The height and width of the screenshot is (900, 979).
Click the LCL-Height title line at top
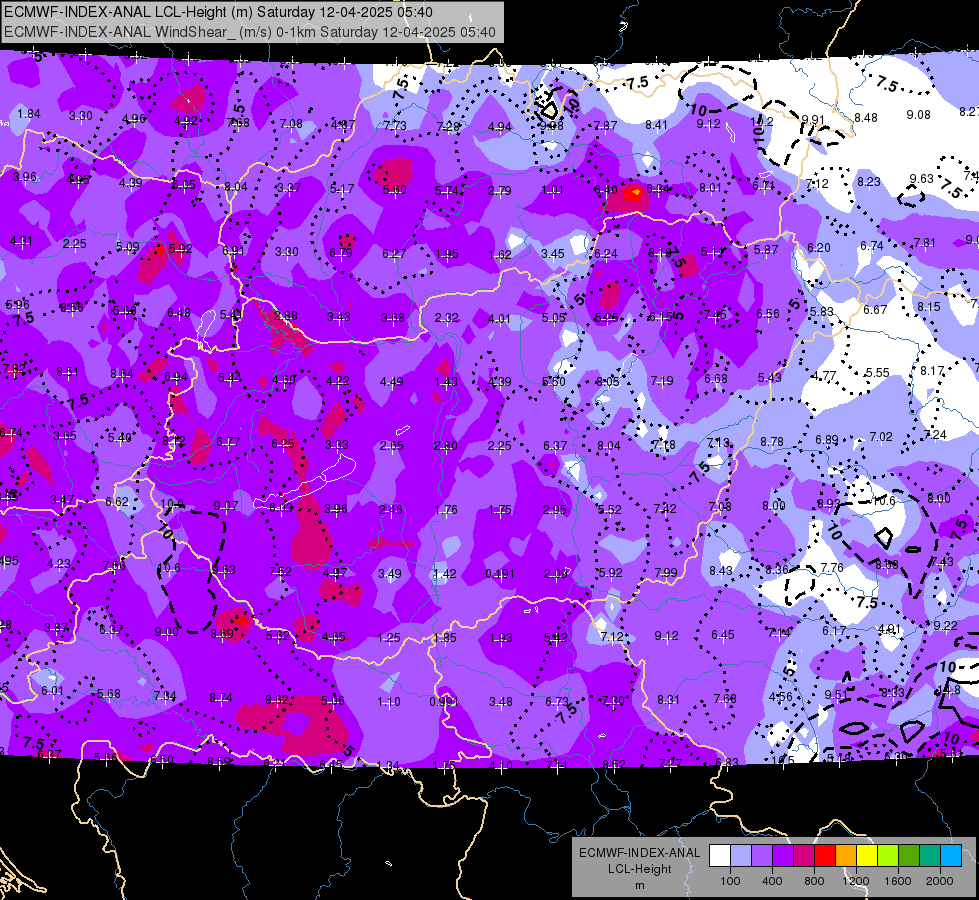218,12
